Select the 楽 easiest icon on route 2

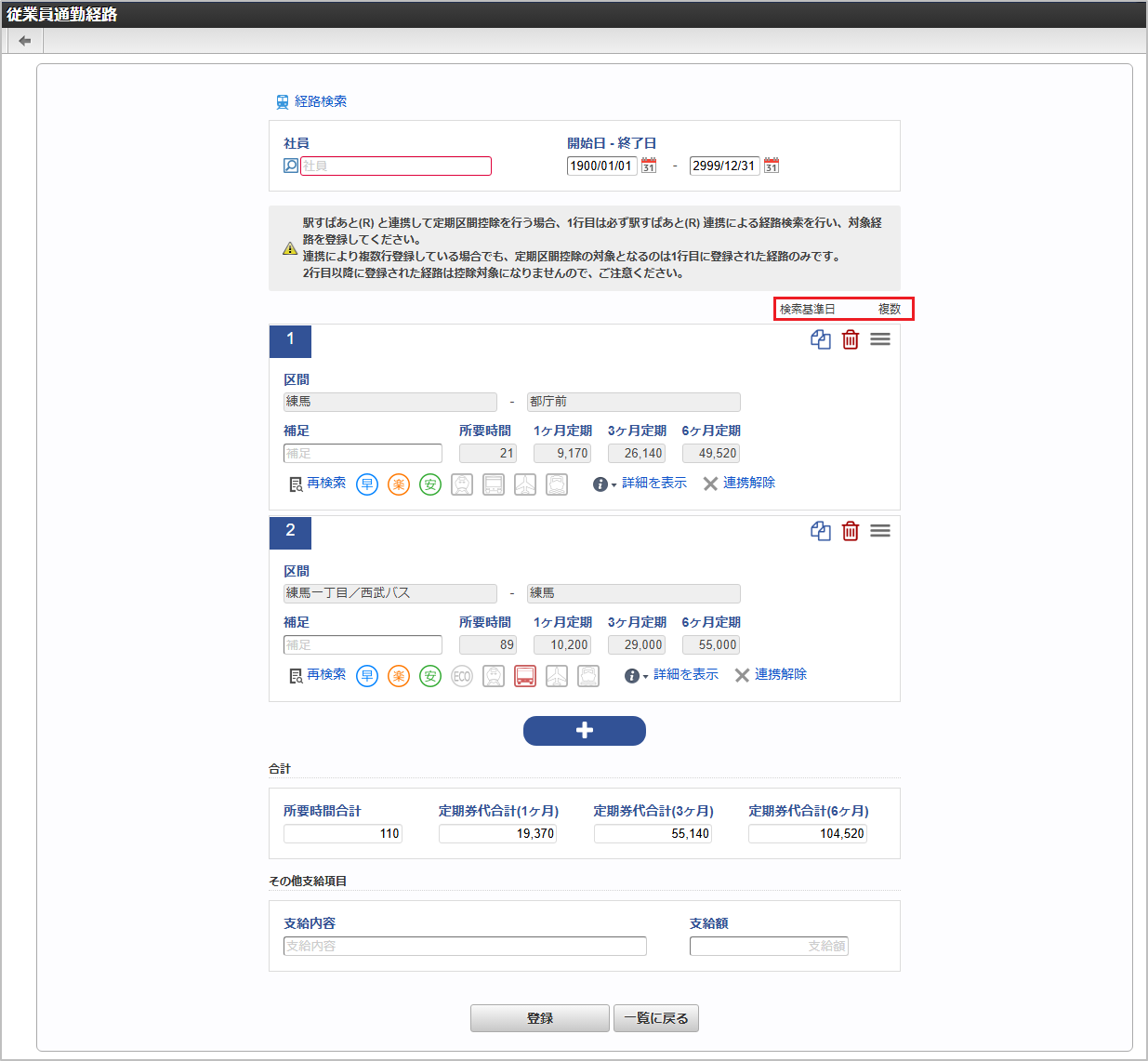pyautogui.click(x=399, y=676)
